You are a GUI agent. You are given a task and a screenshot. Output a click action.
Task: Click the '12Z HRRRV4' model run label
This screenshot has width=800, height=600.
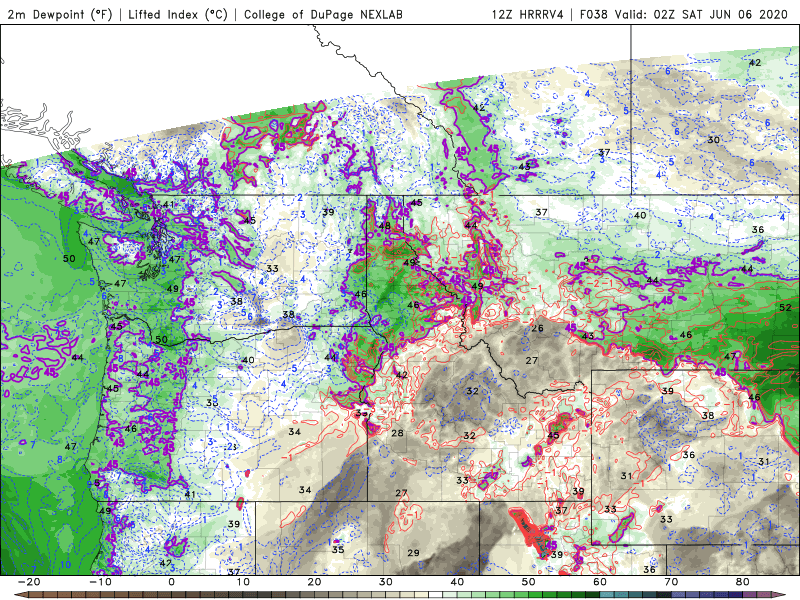[x=527, y=15]
